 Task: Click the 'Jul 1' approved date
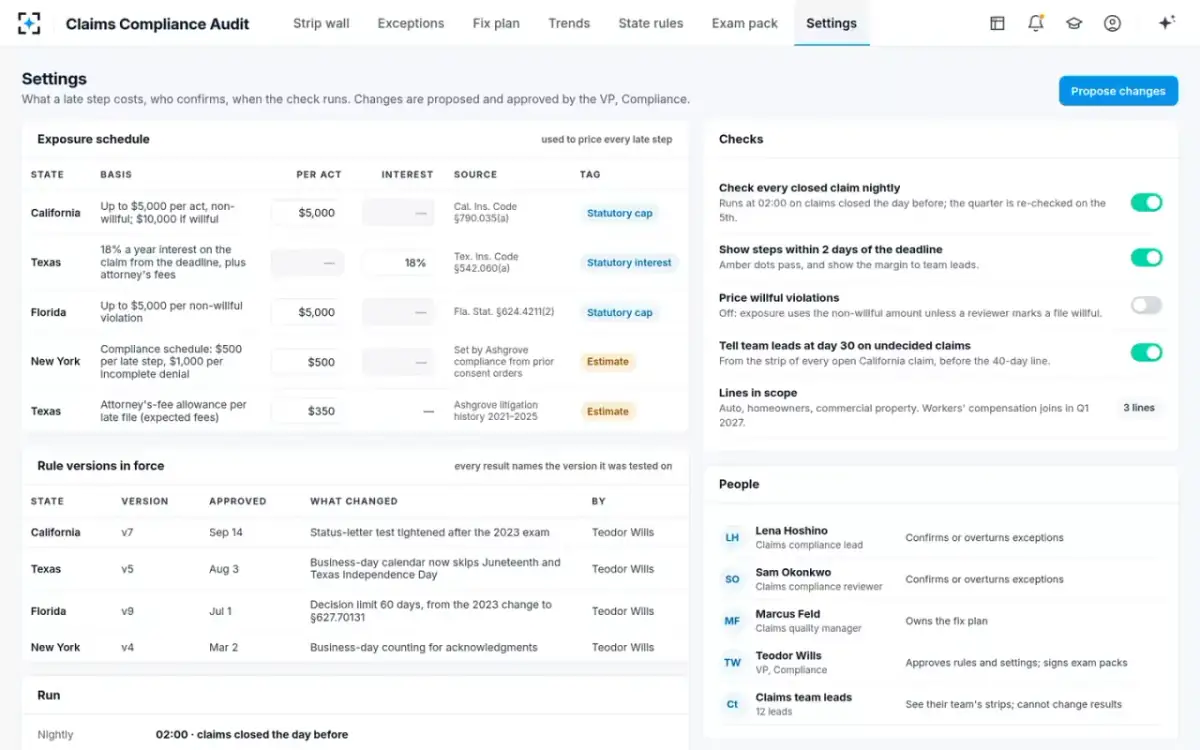click(220, 611)
